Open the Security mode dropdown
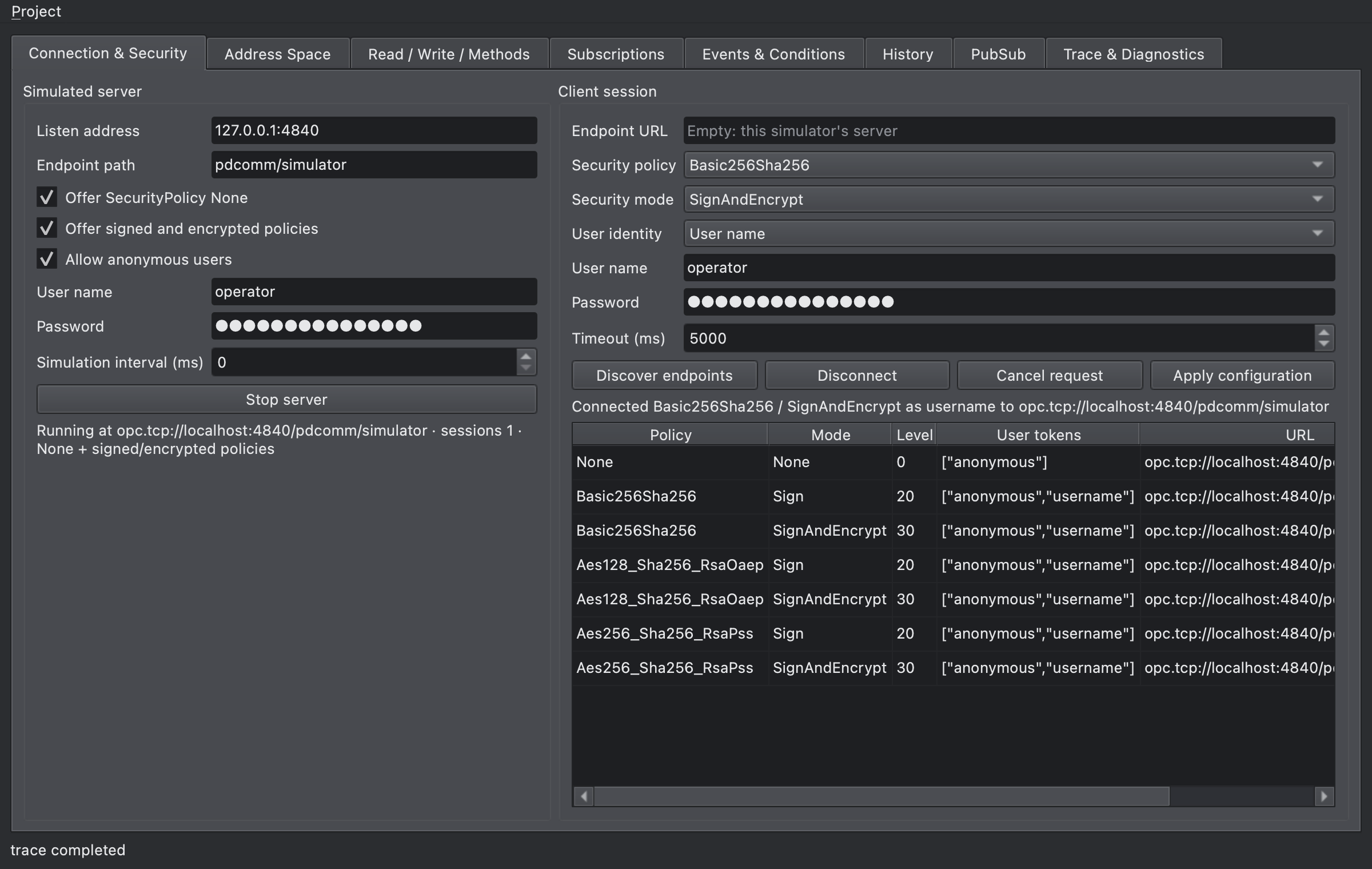The height and width of the screenshot is (869, 1372). (1009, 199)
